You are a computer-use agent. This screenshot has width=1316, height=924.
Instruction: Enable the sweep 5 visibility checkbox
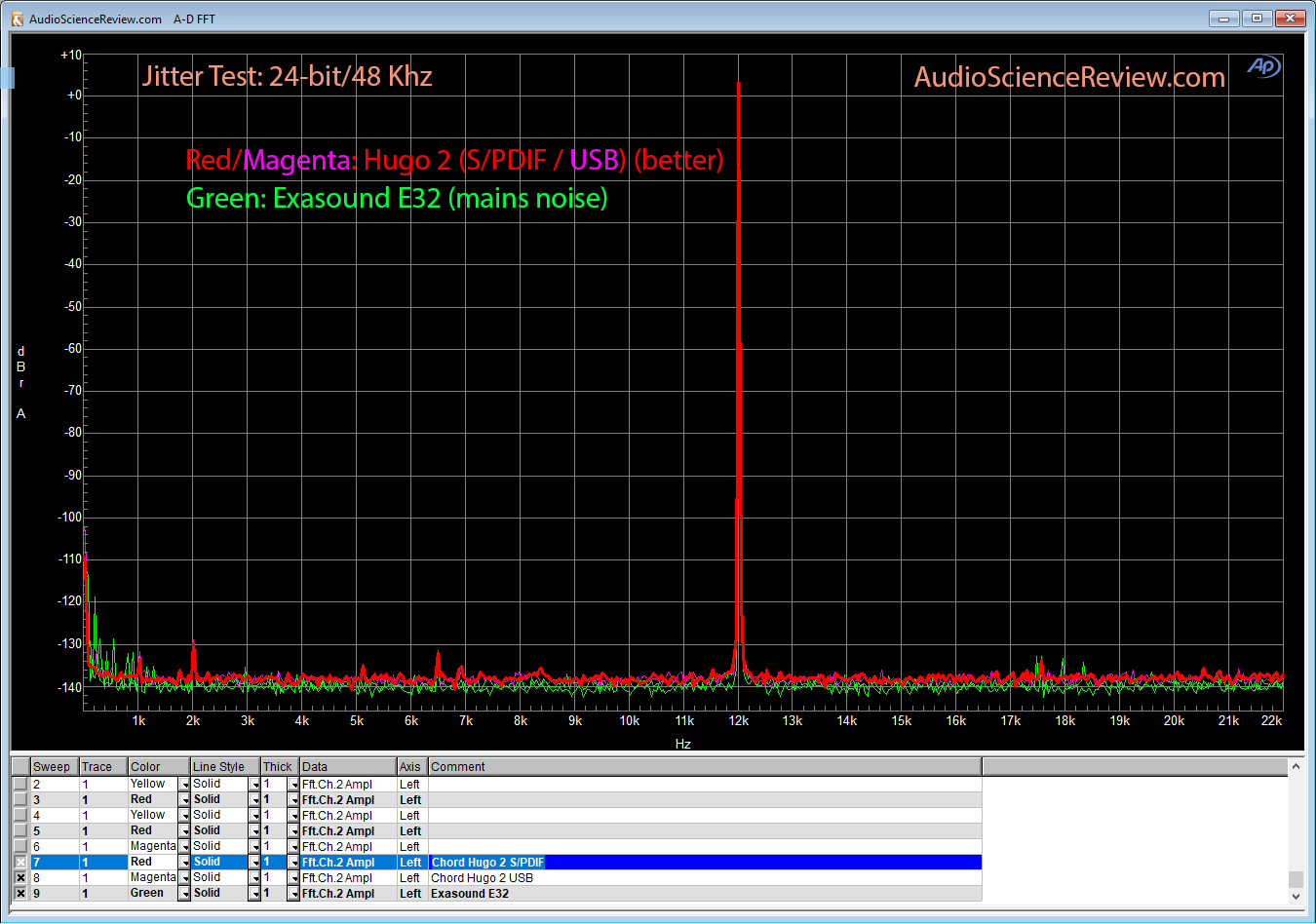pyautogui.click(x=20, y=830)
